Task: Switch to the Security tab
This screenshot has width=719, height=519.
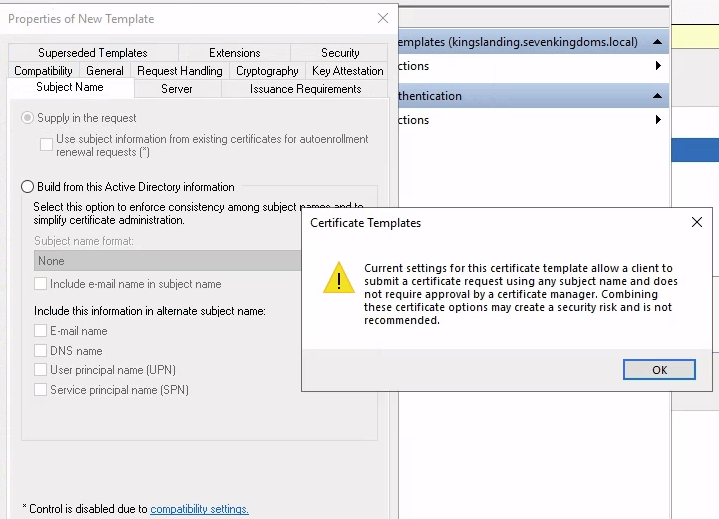Action: (340, 53)
